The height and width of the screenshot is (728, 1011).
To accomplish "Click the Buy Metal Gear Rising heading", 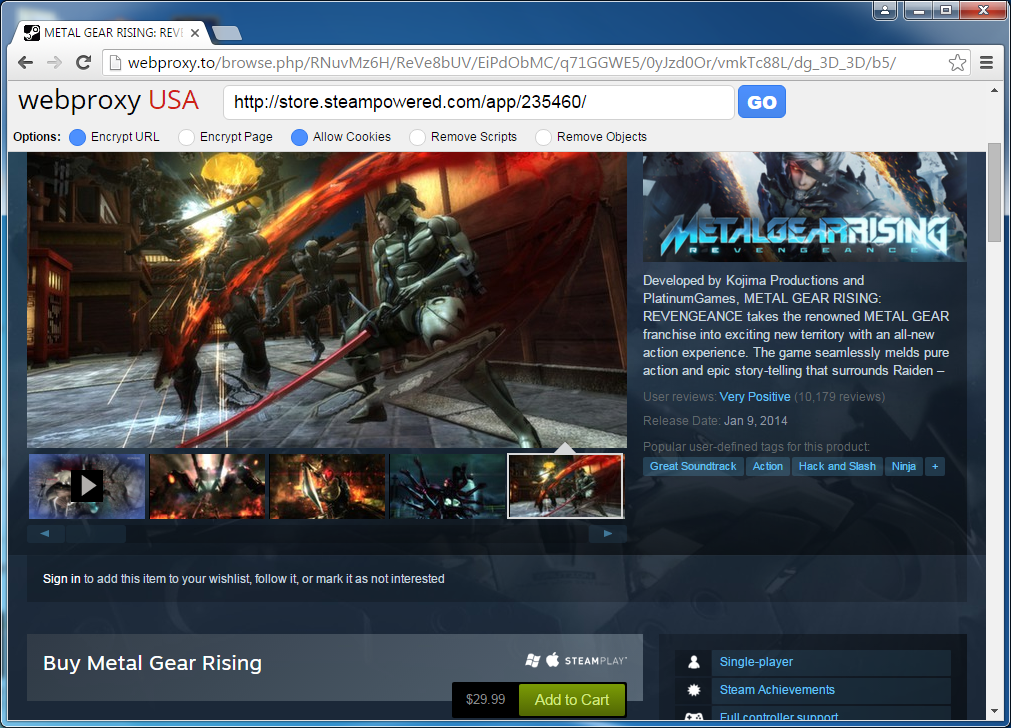I will 152,663.
